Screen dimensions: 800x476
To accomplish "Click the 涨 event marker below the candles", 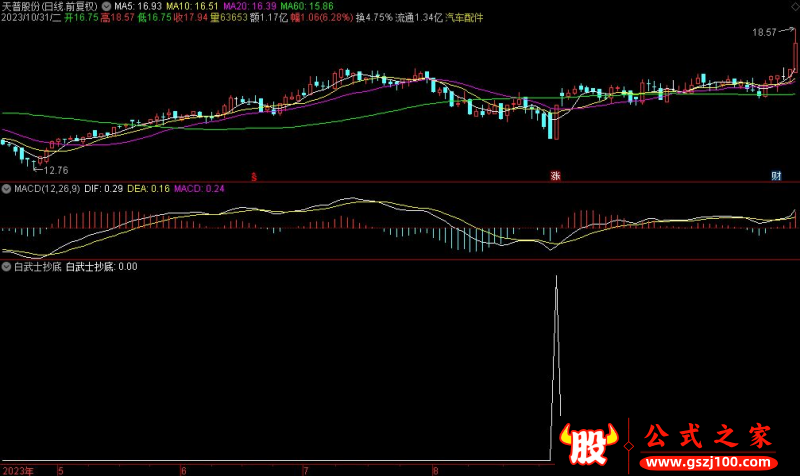I will pos(555,176).
